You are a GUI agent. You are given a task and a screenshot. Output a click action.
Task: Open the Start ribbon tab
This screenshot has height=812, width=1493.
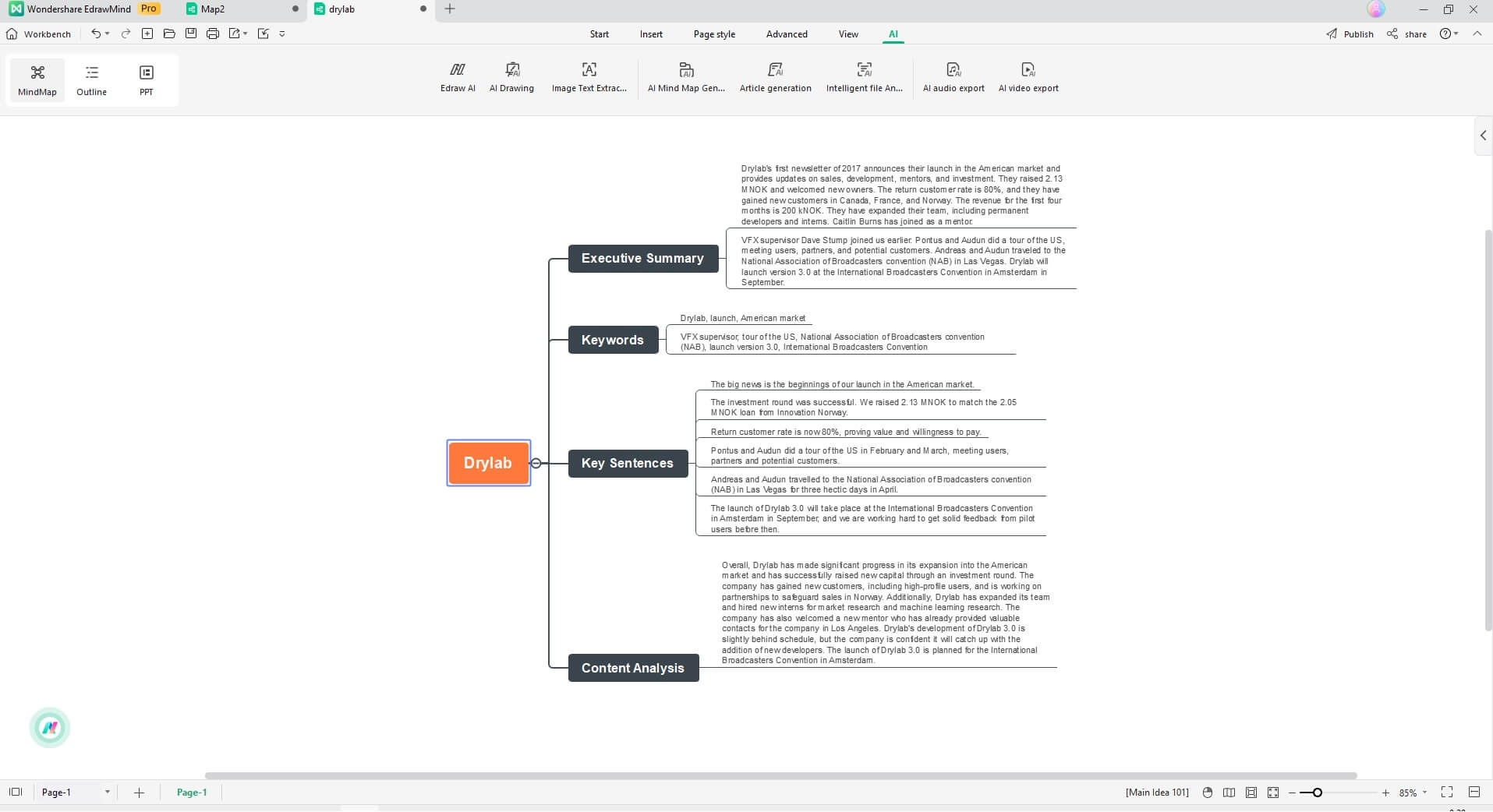click(600, 34)
